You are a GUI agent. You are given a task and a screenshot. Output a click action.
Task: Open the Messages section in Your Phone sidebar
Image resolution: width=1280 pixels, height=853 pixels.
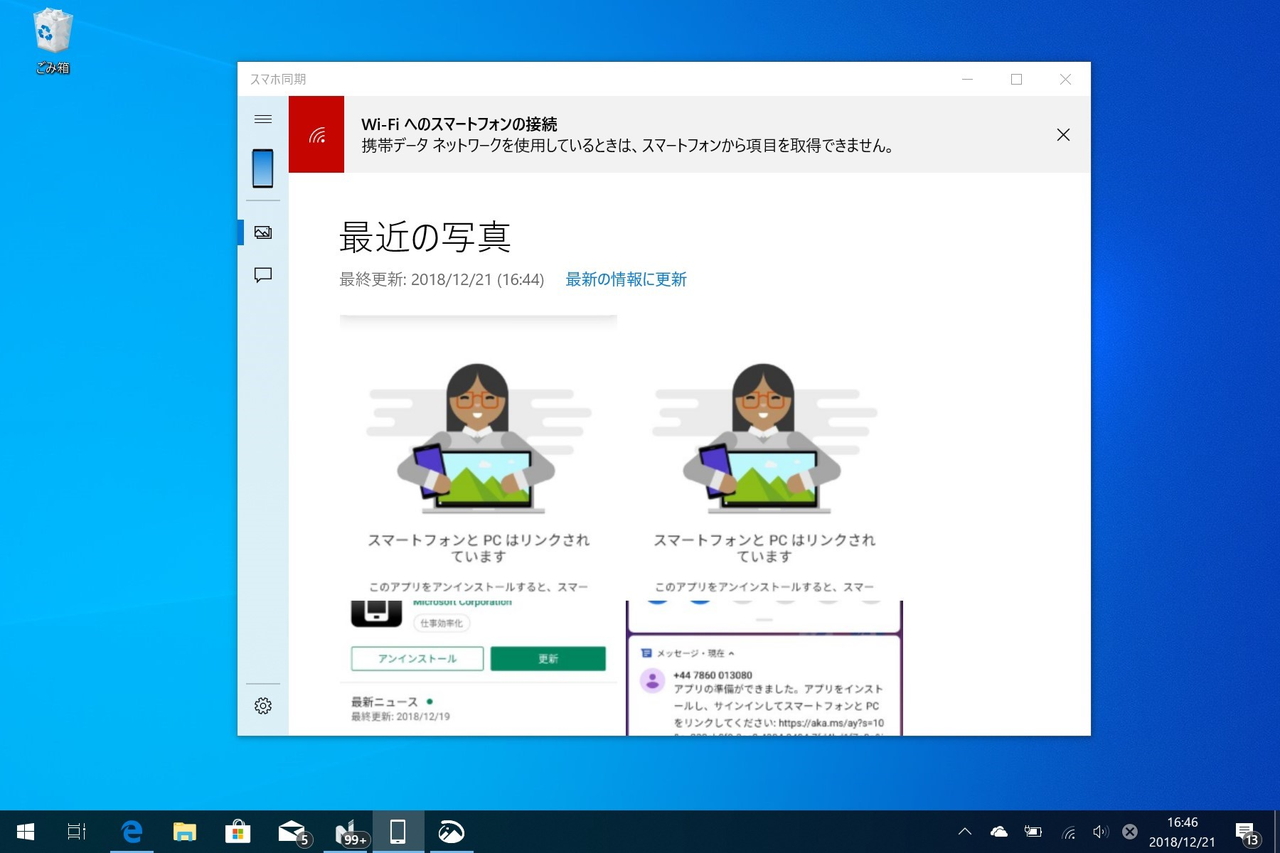[x=262, y=275]
